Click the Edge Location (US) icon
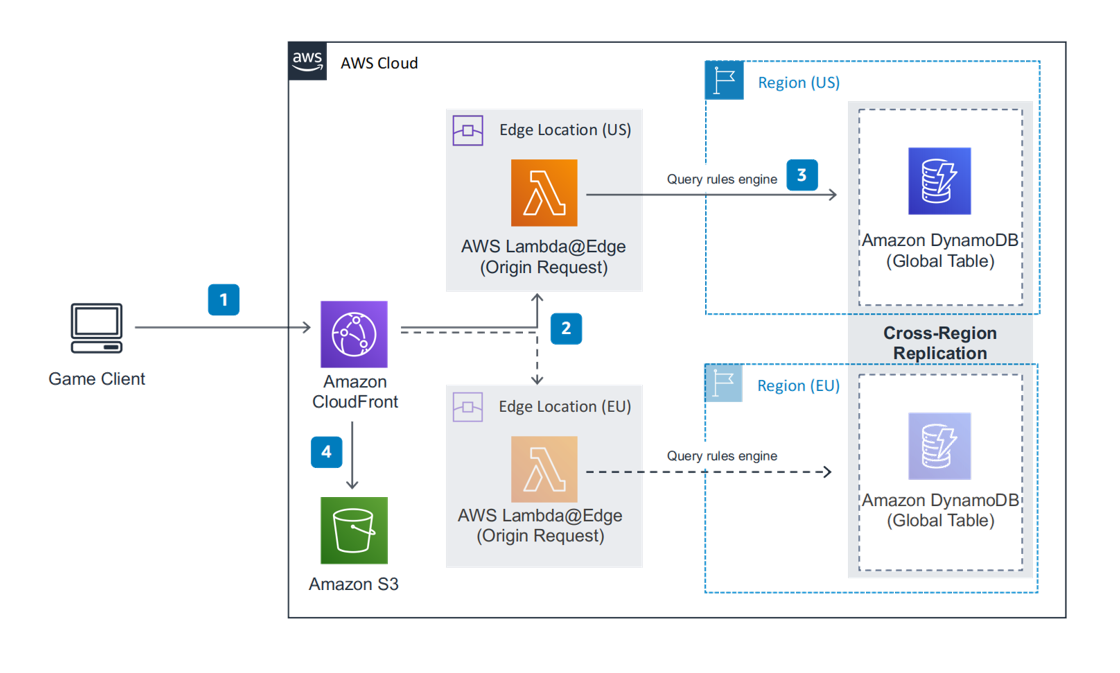Screen dimensions: 1120x673 tap(468, 131)
